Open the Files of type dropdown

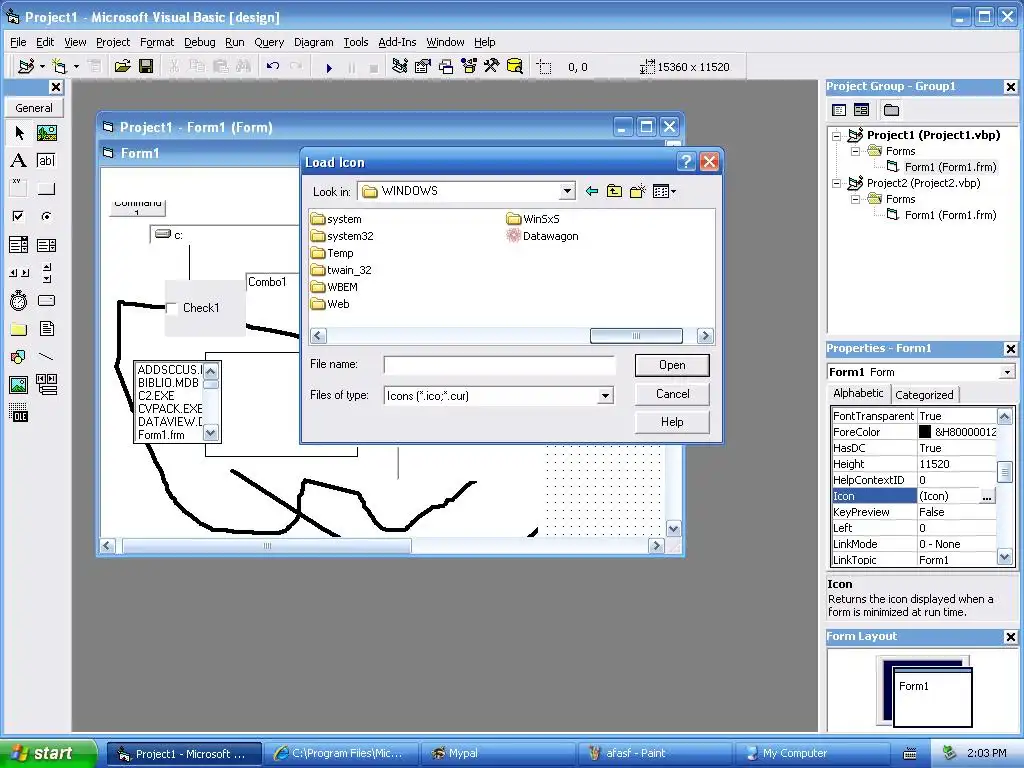[605, 396]
